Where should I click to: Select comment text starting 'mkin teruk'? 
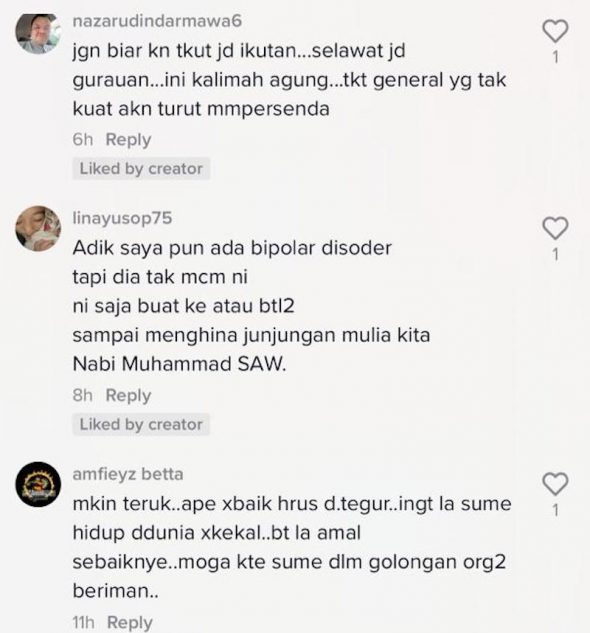click(292, 547)
